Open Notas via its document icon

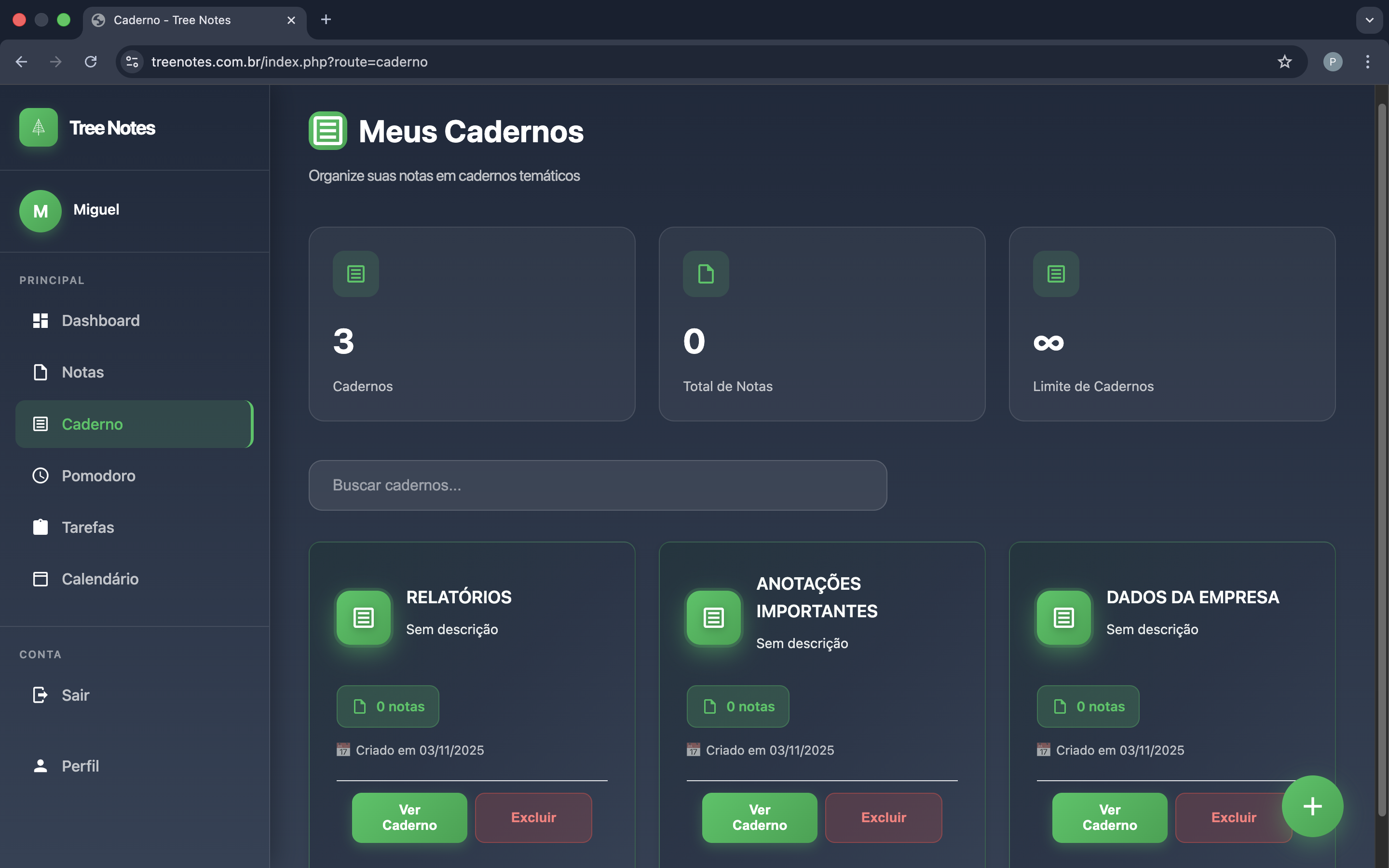pyautogui.click(x=40, y=372)
